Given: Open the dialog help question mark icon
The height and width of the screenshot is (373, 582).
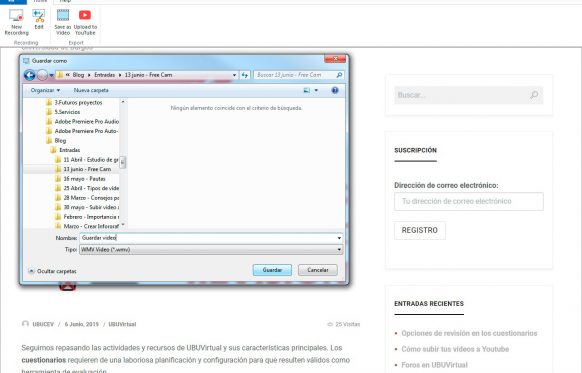Looking at the screenshot, I should (x=335, y=90).
